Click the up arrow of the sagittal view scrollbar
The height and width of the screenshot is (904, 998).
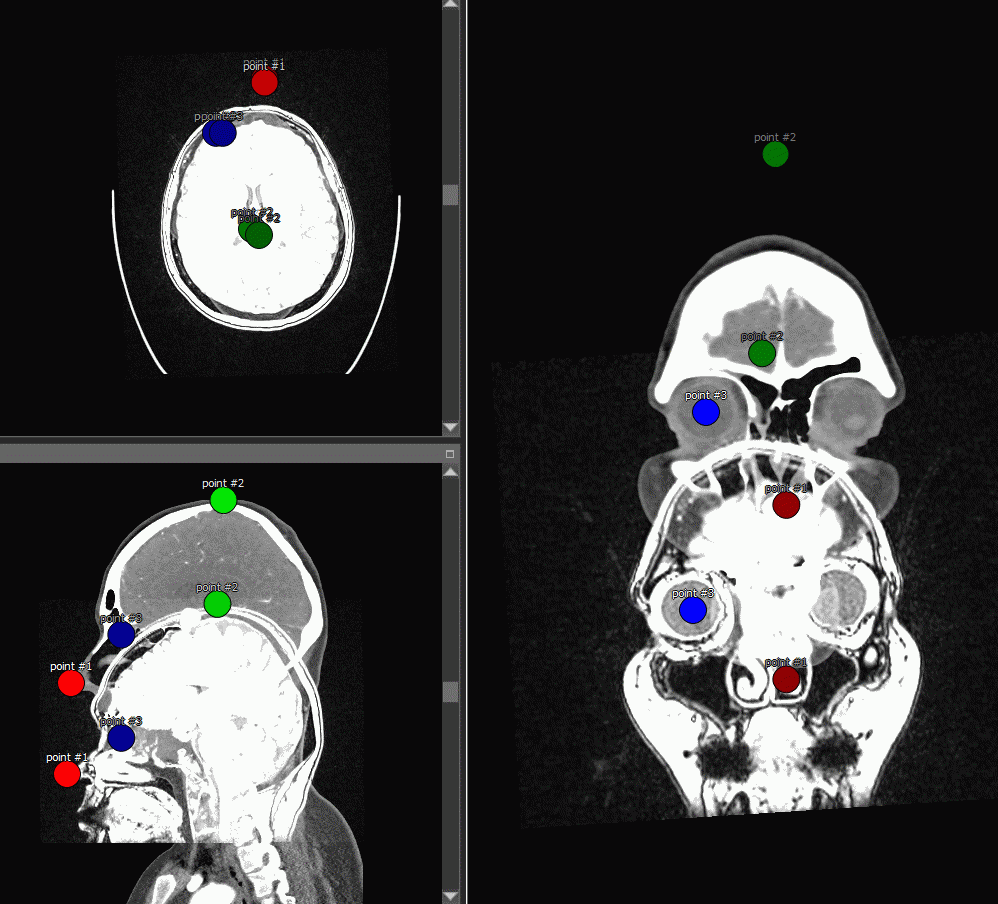(451, 471)
